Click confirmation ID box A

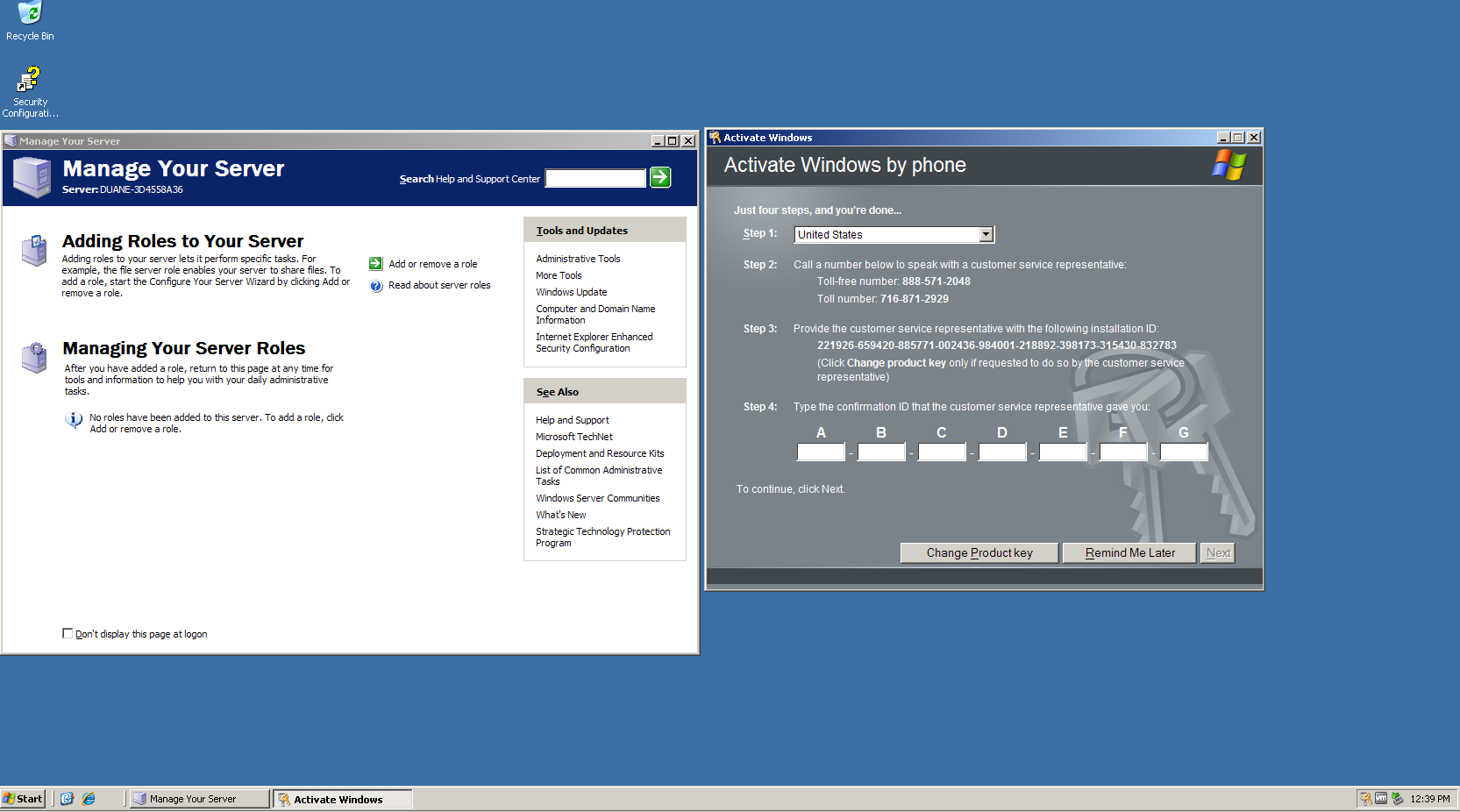tap(820, 452)
